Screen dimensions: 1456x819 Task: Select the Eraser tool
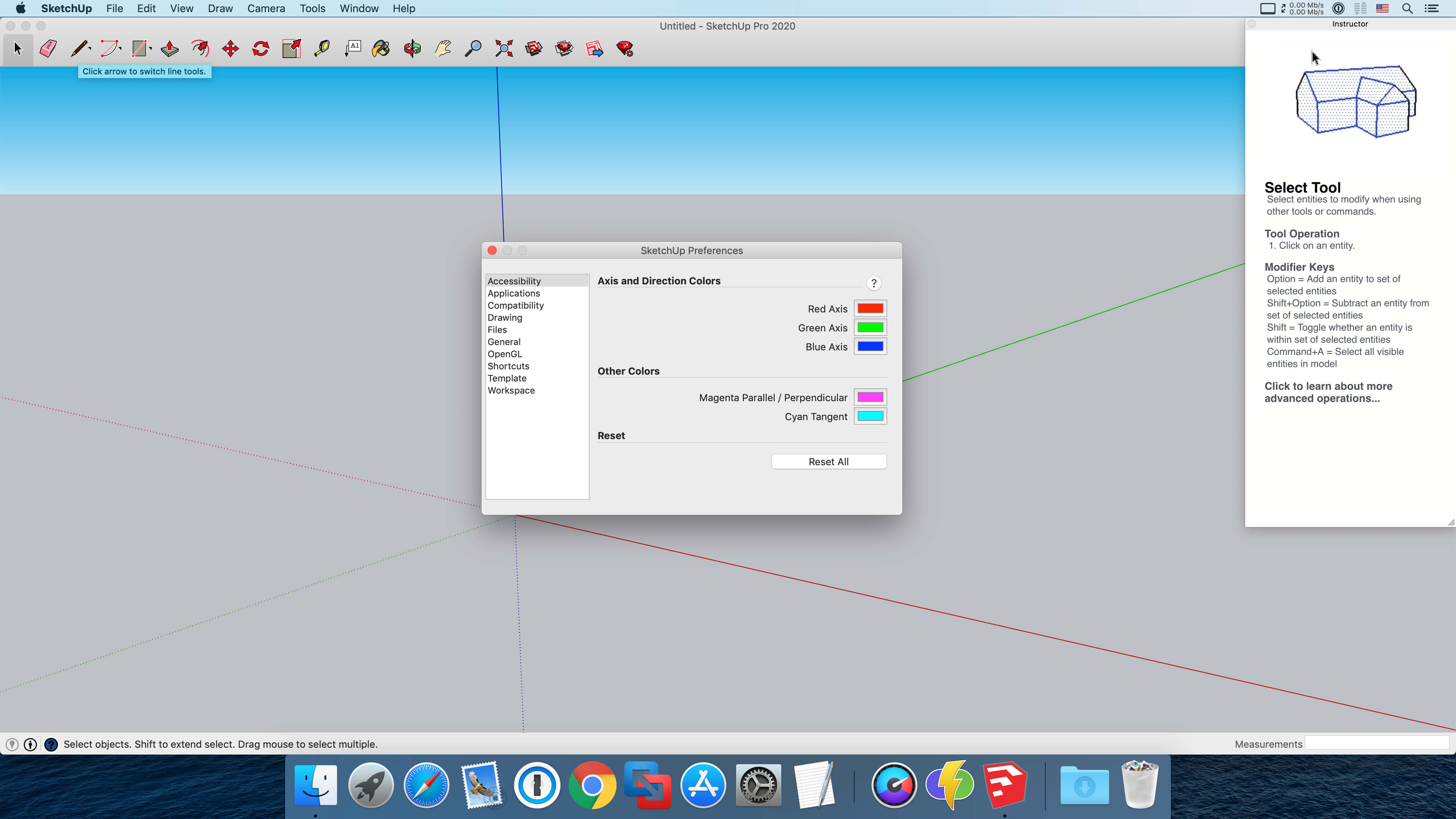tap(48, 49)
